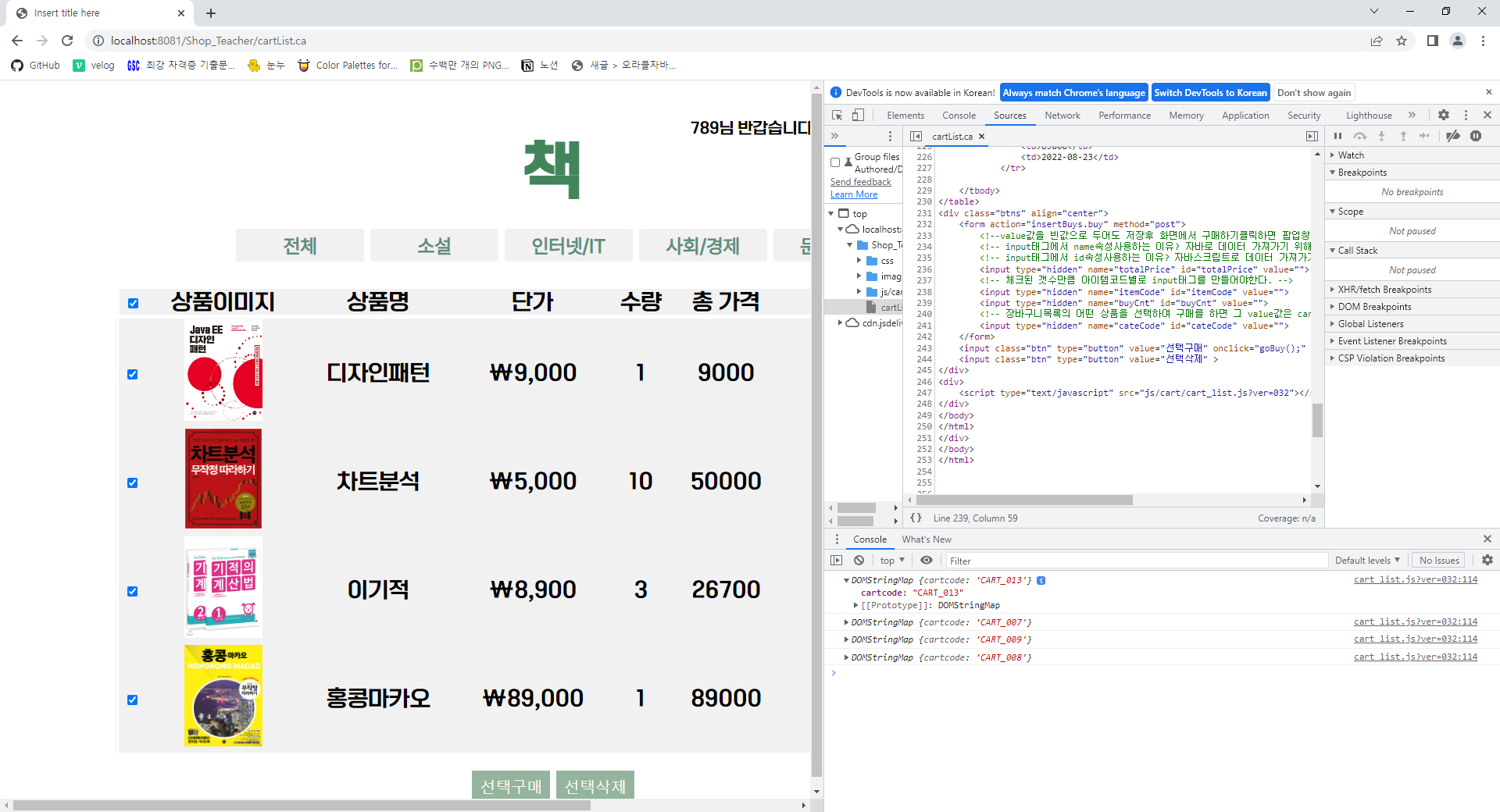Expand the css folder

[859, 260]
